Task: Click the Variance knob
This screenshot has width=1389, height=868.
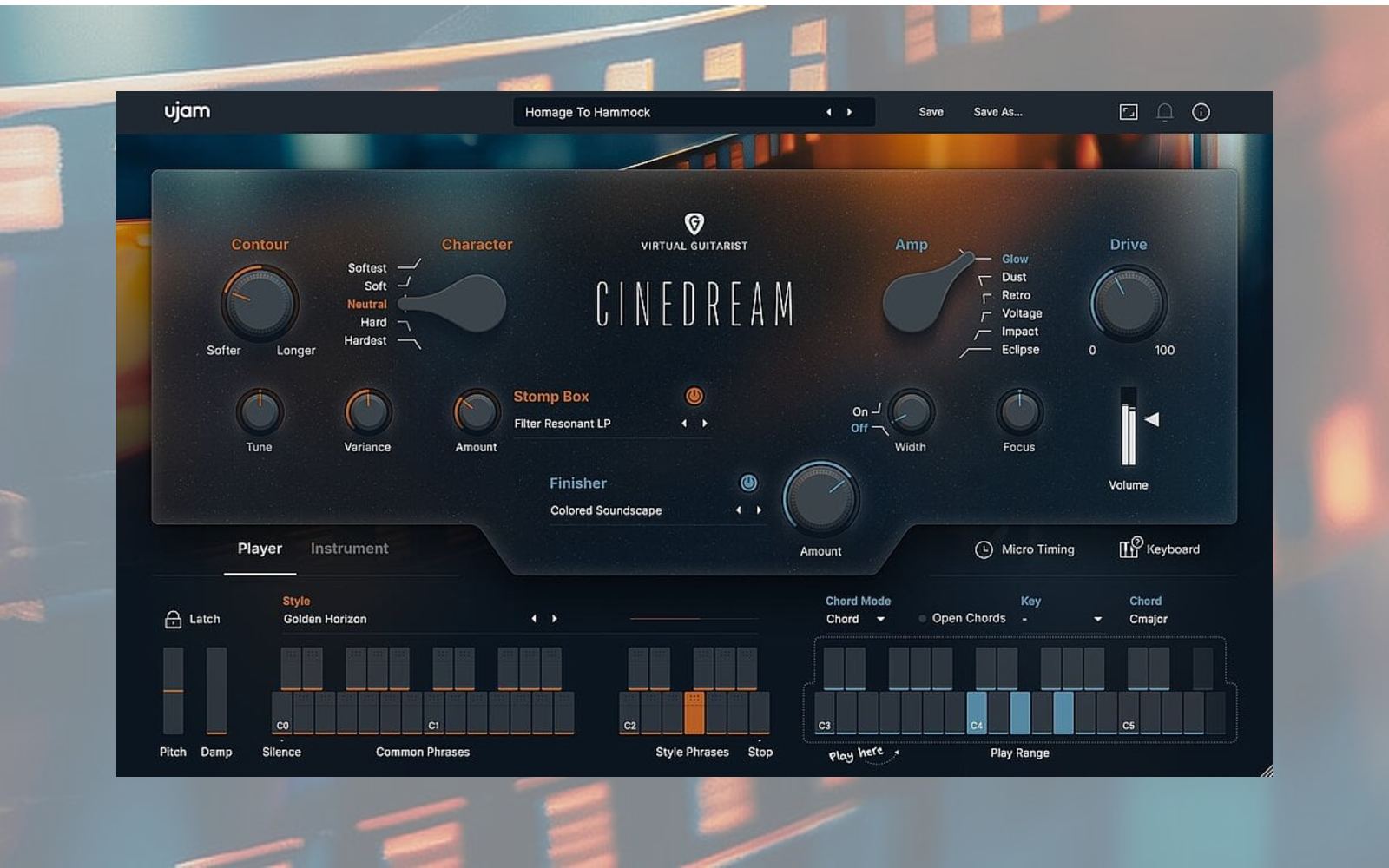Action: tap(368, 411)
